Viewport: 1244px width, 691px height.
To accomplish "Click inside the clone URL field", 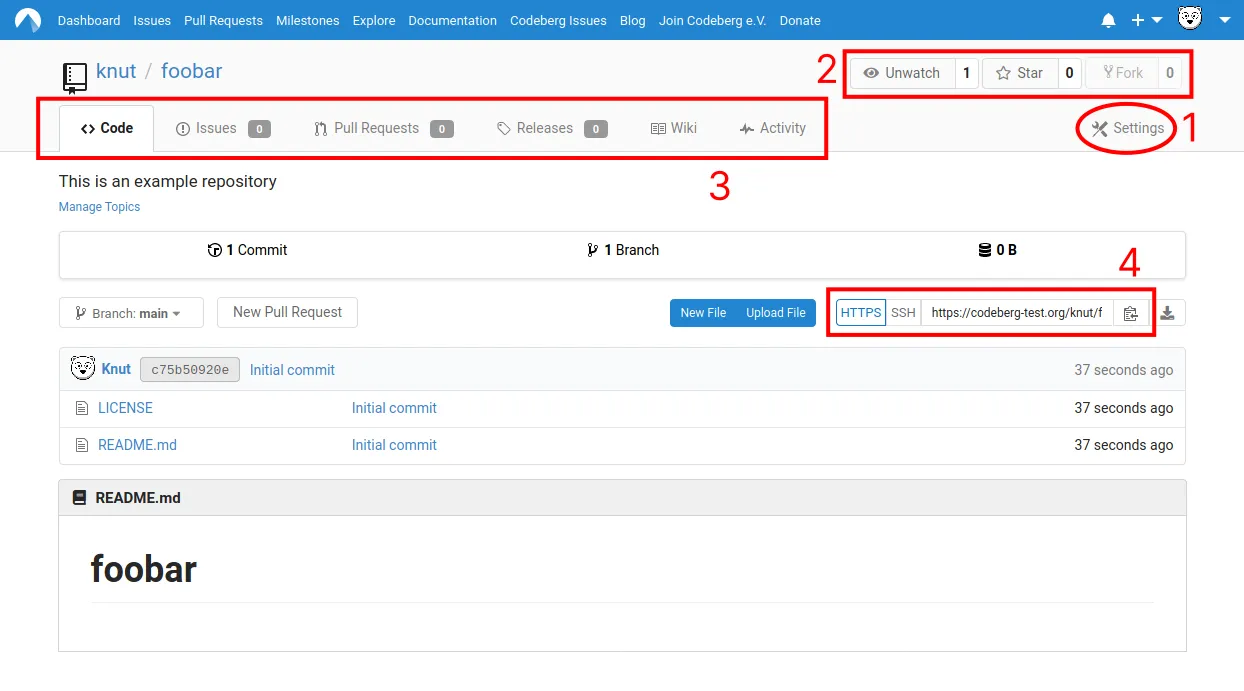I will (x=1015, y=312).
